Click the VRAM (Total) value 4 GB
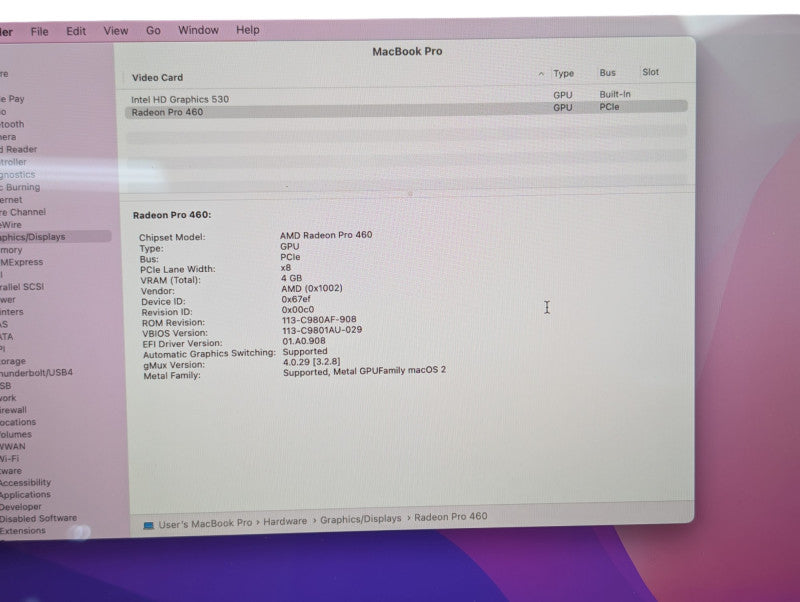800x602 pixels. click(291, 278)
